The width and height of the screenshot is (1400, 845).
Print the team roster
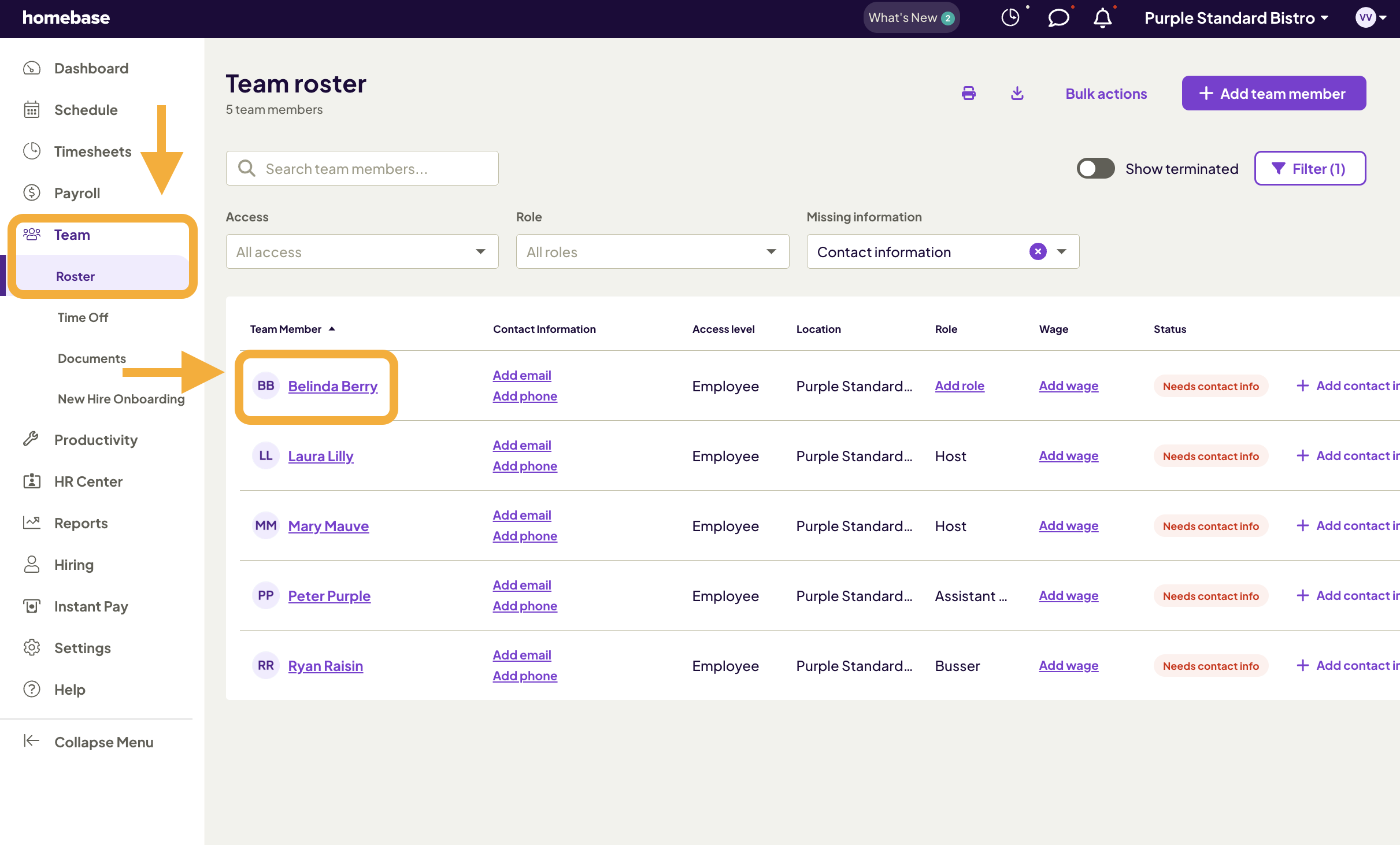point(969,92)
